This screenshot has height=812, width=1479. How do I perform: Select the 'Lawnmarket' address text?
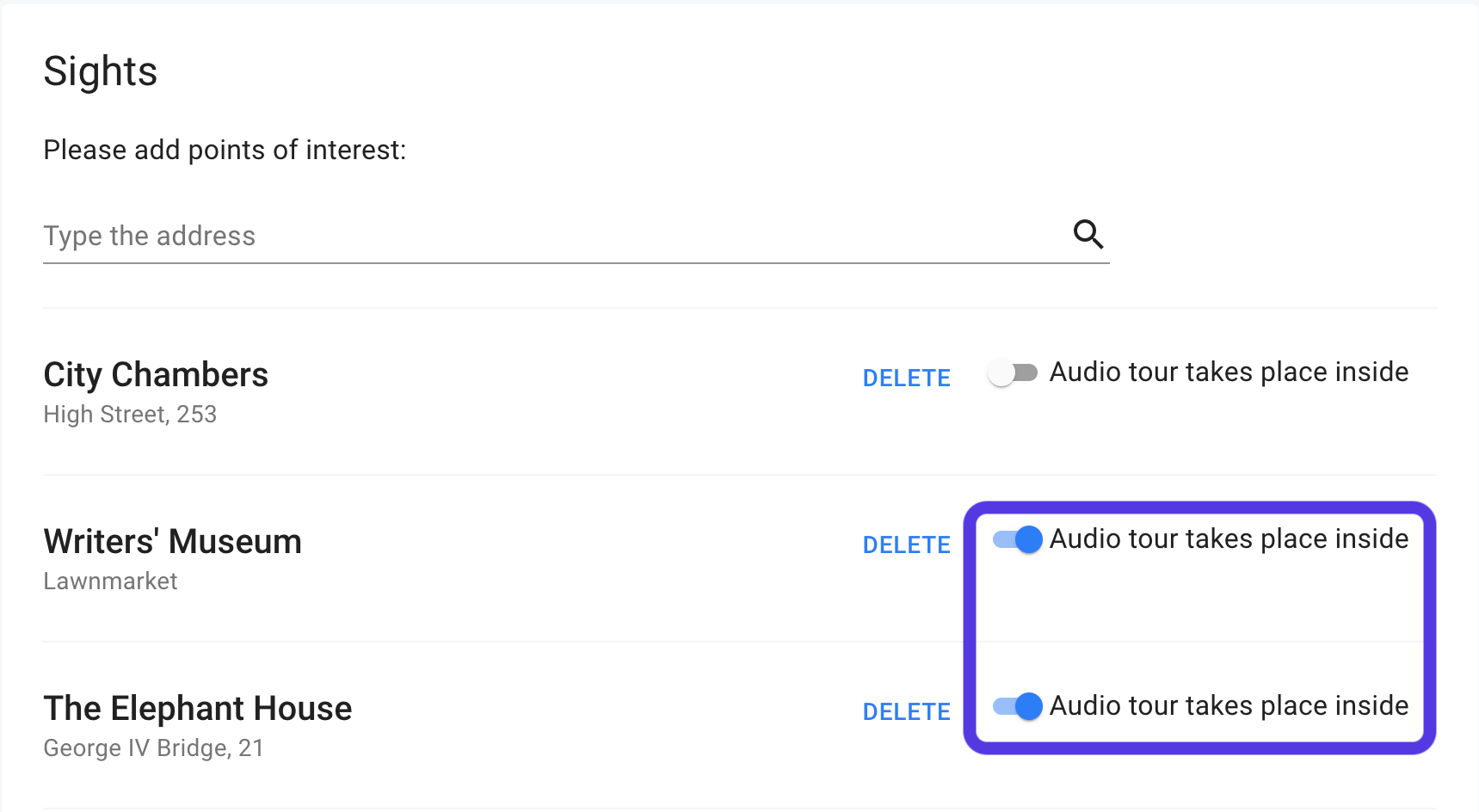pyautogui.click(x=110, y=581)
